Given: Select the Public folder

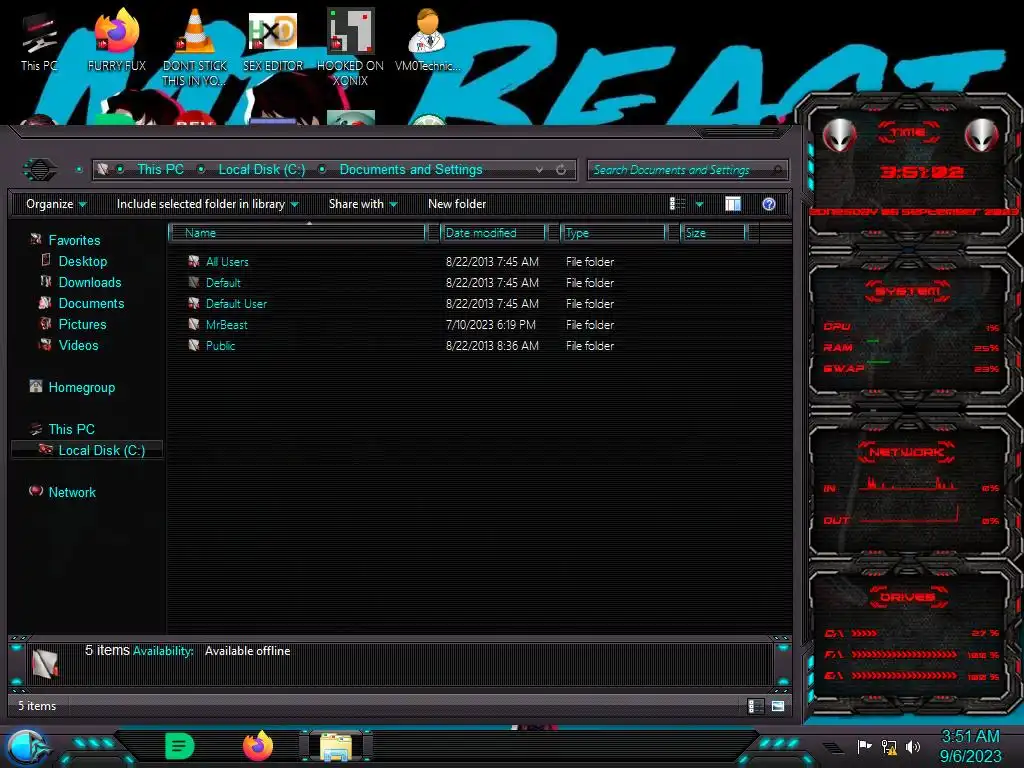Looking at the screenshot, I should point(220,345).
